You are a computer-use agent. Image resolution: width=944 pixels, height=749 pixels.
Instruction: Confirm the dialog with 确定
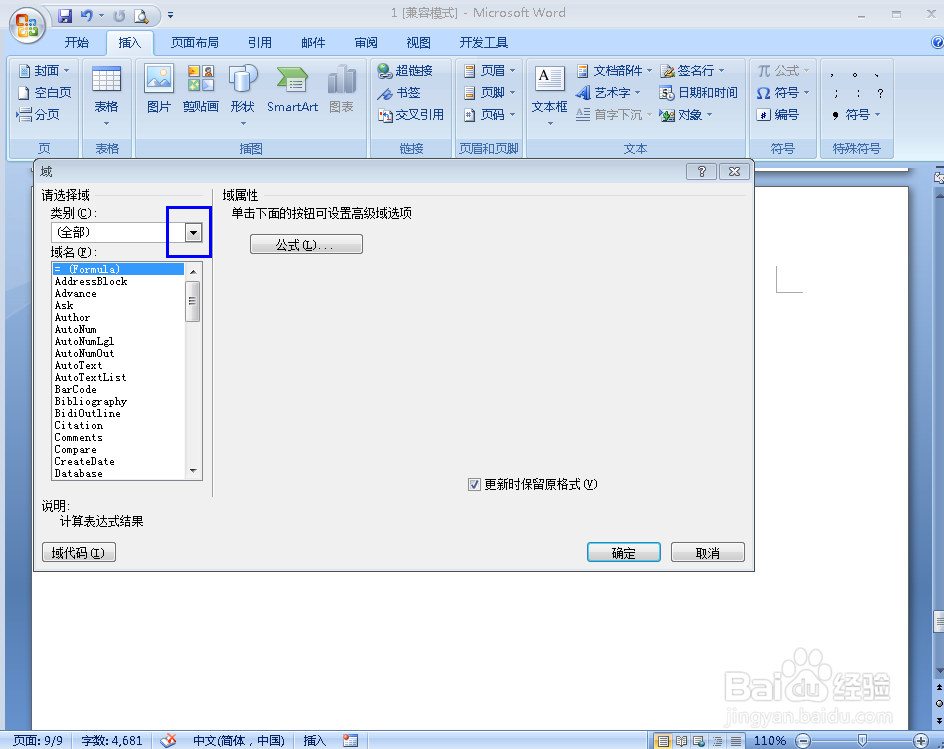click(624, 553)
